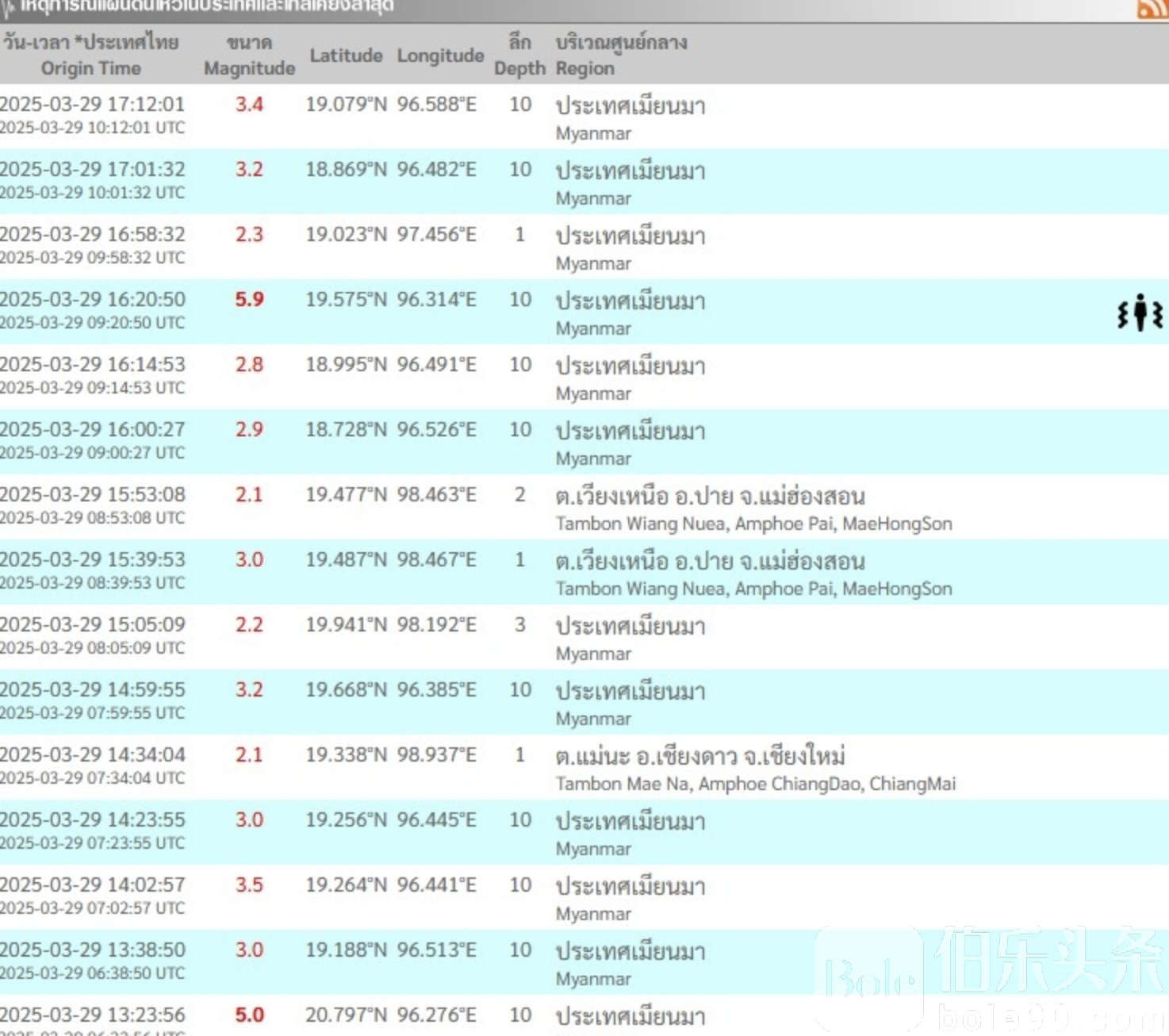
Task: Click latitude 19.941°N in the 15:05:09 row
Action: click(346, 625)
